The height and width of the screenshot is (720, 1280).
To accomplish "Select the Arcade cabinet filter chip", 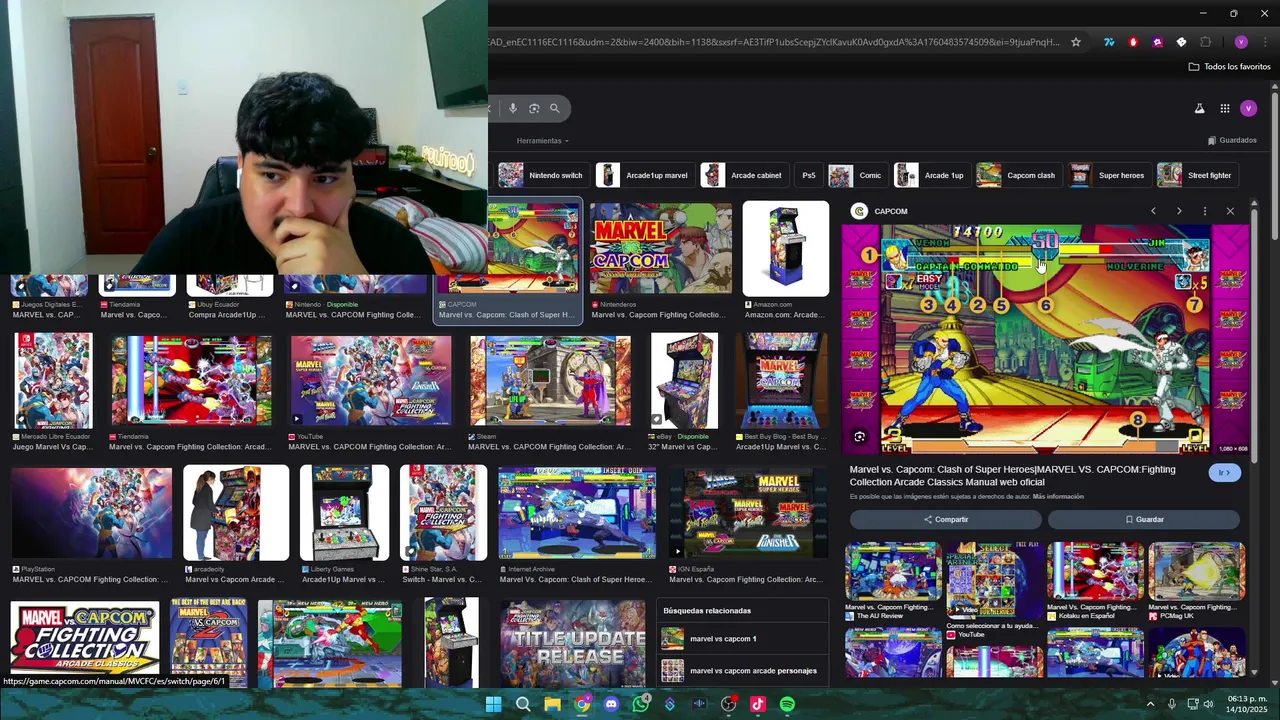I will pos(745,175).
